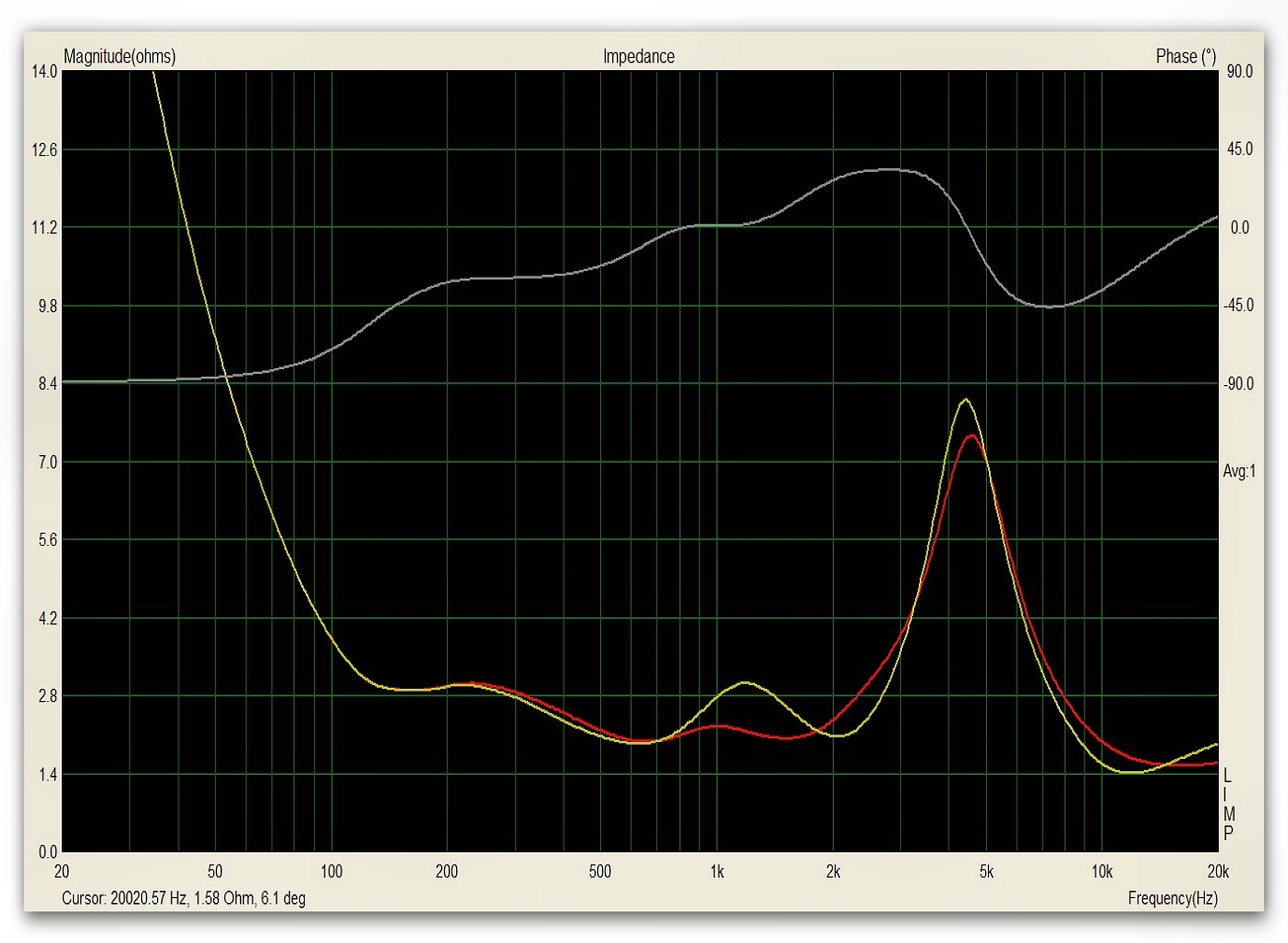The width and height of the screenshot is (1288, 943).
Task: Click the peak of the yellow curve near 5k
Action: click(965, 400)
